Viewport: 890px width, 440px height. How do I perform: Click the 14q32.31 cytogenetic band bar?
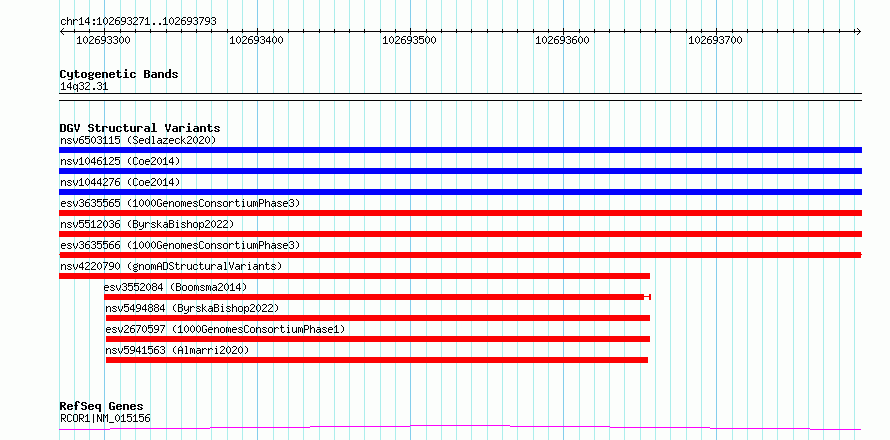[460, 97]
